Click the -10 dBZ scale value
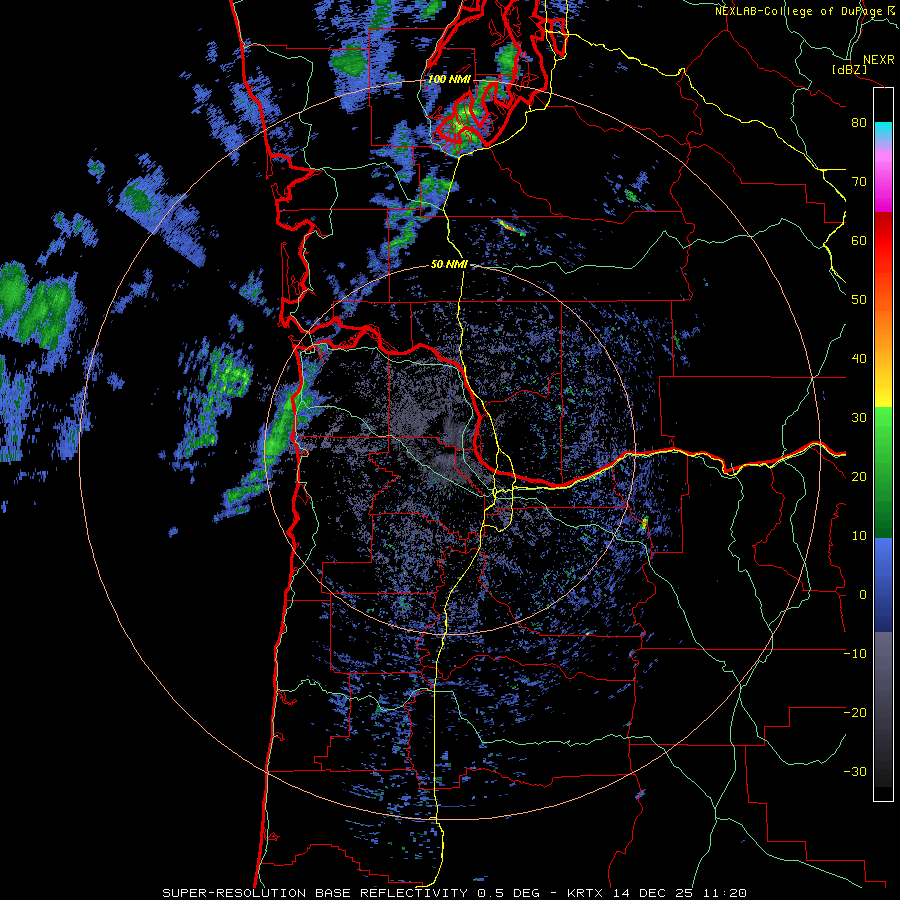 point(855,654)
